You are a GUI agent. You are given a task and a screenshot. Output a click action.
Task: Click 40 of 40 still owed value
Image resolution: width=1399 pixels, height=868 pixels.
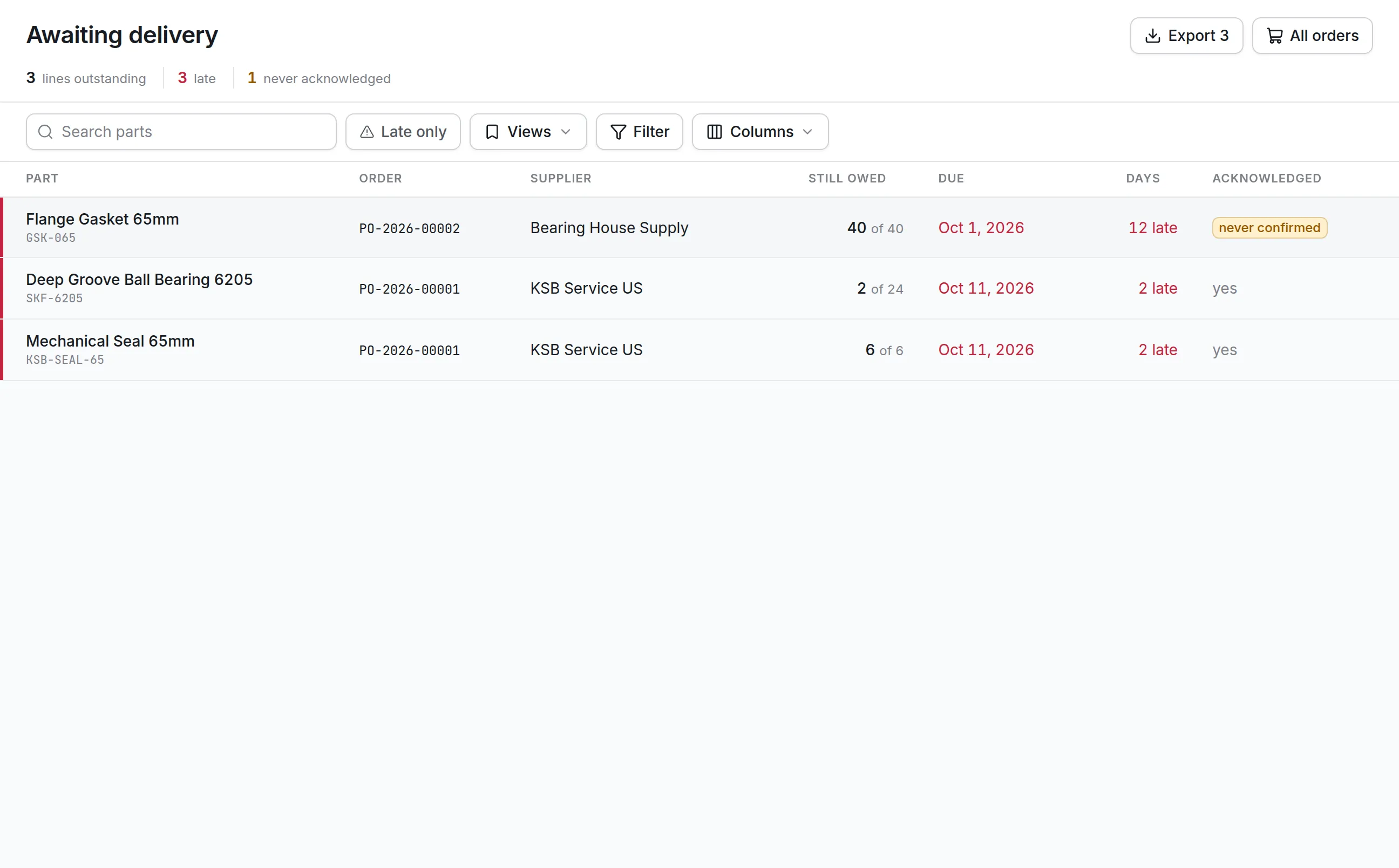click(x=875, y=228)
